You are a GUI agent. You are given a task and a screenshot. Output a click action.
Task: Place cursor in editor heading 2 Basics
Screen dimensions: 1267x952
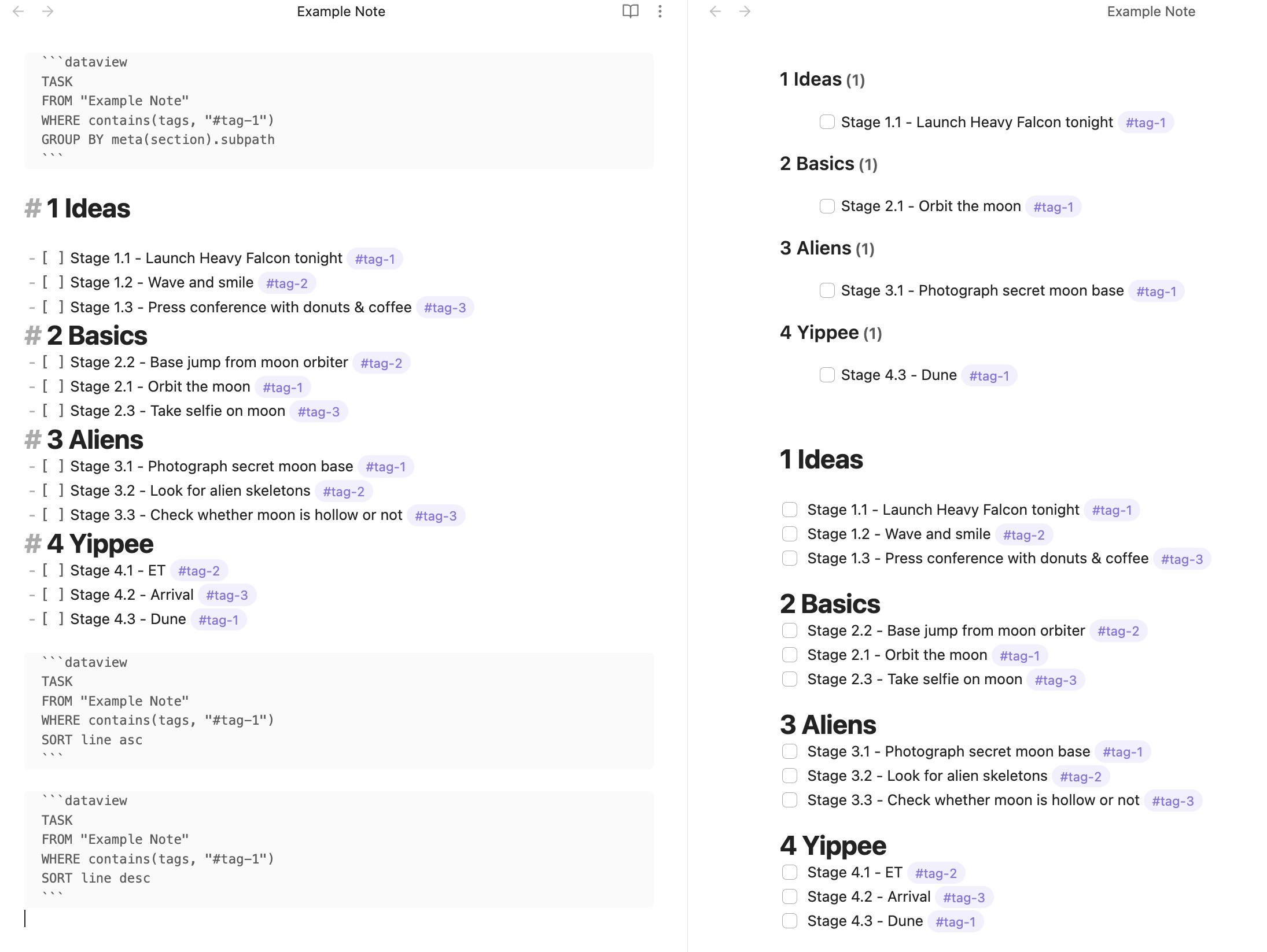pyautogui.click(x=97, y=335)
